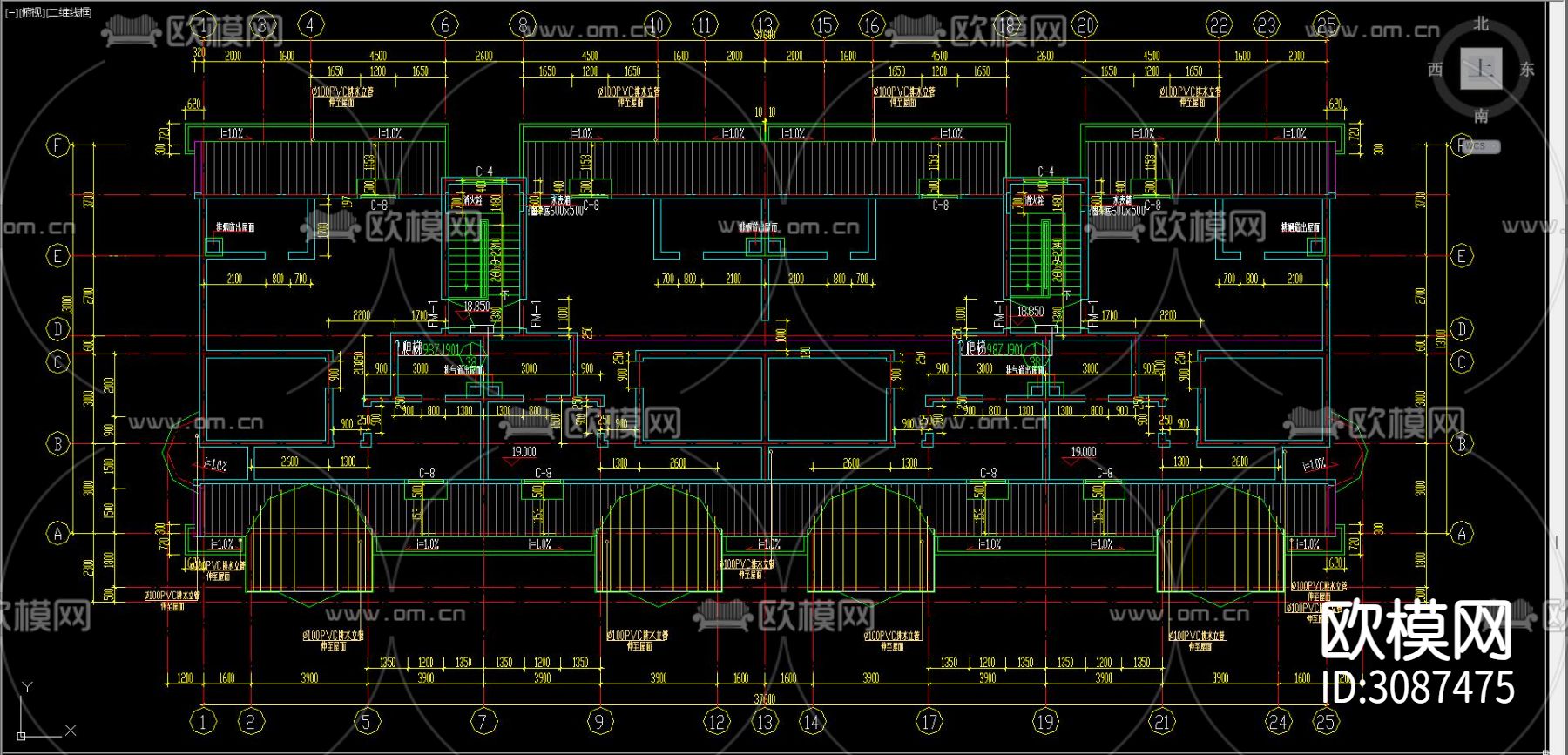The width and height of the screenshot is (1568, 755).
Task: Click the leftmost 19.000 elevation text
Action: pyautogui.click(x=524, y=452)
